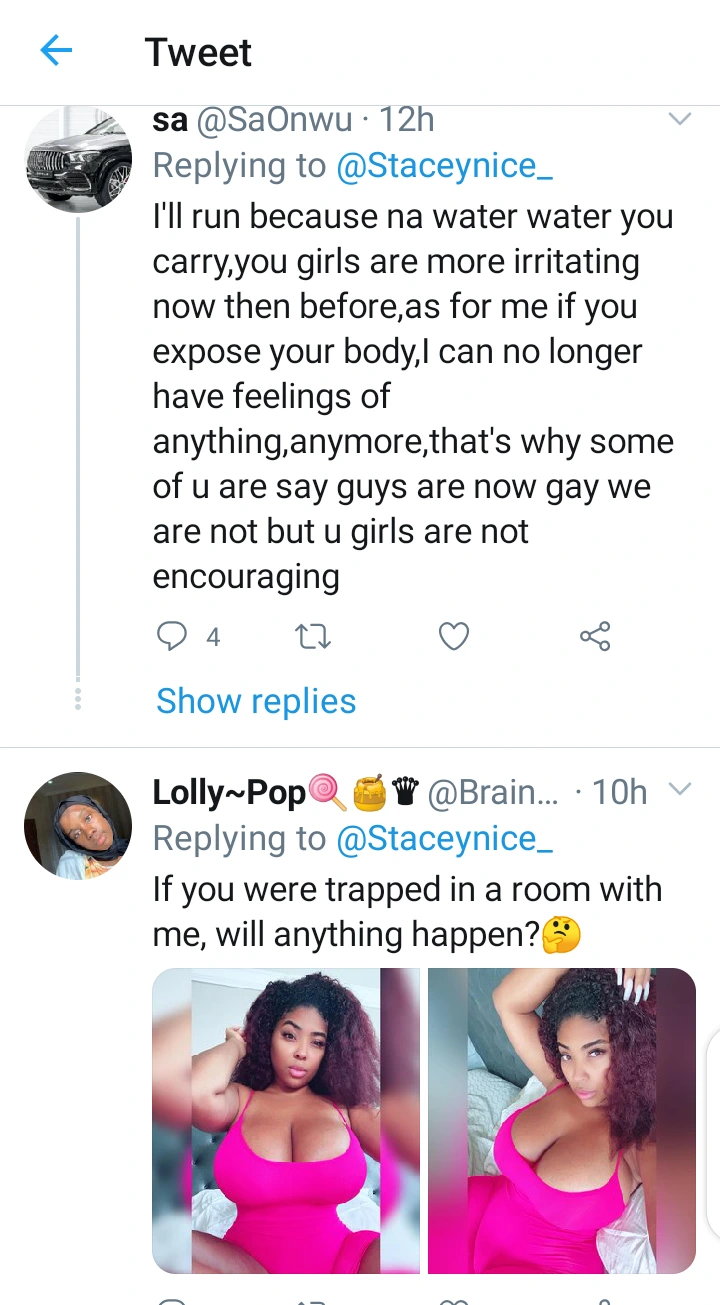Retweet sa's tweet
The height and width of the screenshot is (1305, 720).
314,636
